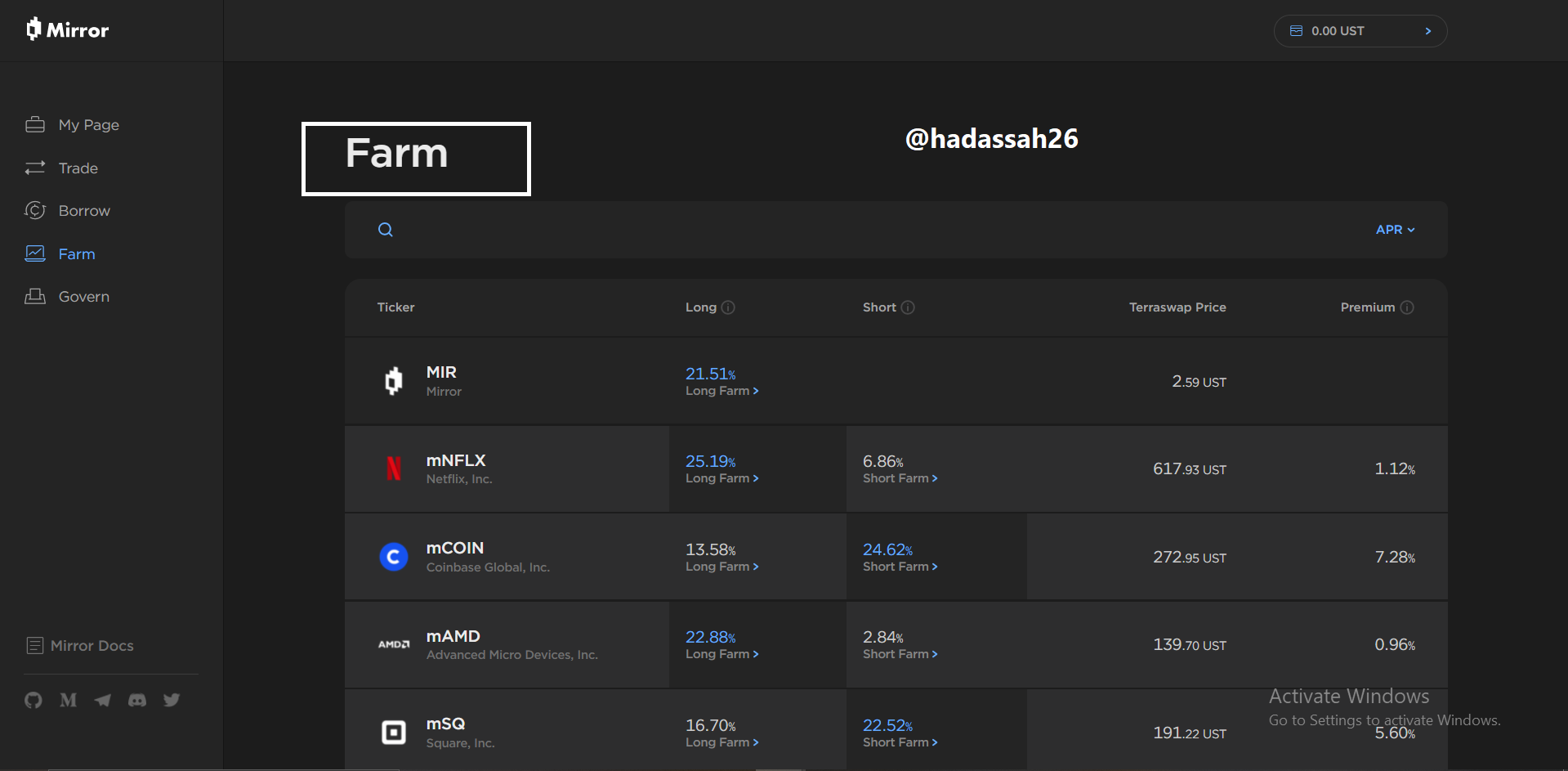Open the mNFLX Short Farm link
Screen dimensions: 1568x771
point(900,478)
